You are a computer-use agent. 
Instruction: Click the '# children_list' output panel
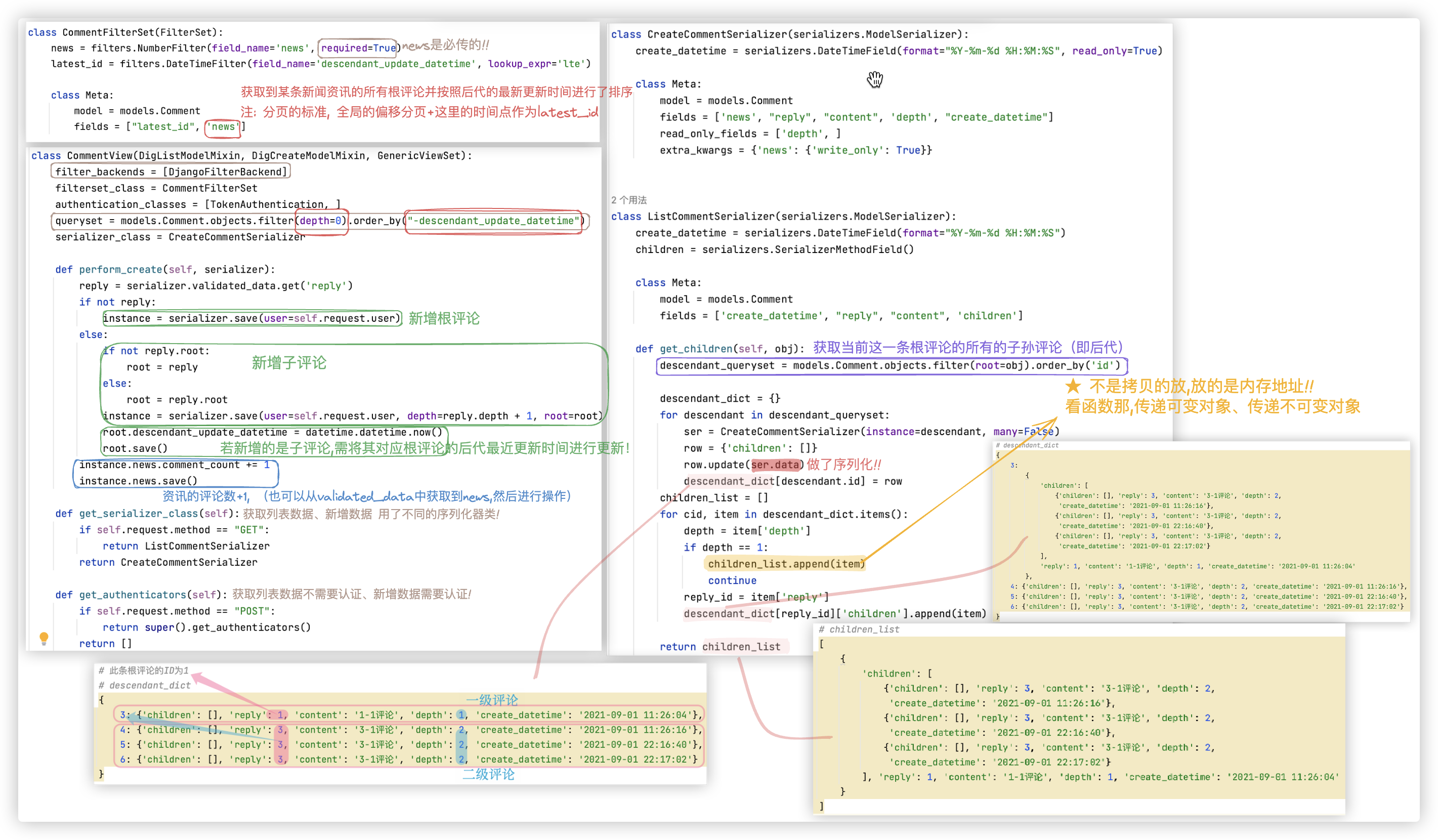[1079, 719]
